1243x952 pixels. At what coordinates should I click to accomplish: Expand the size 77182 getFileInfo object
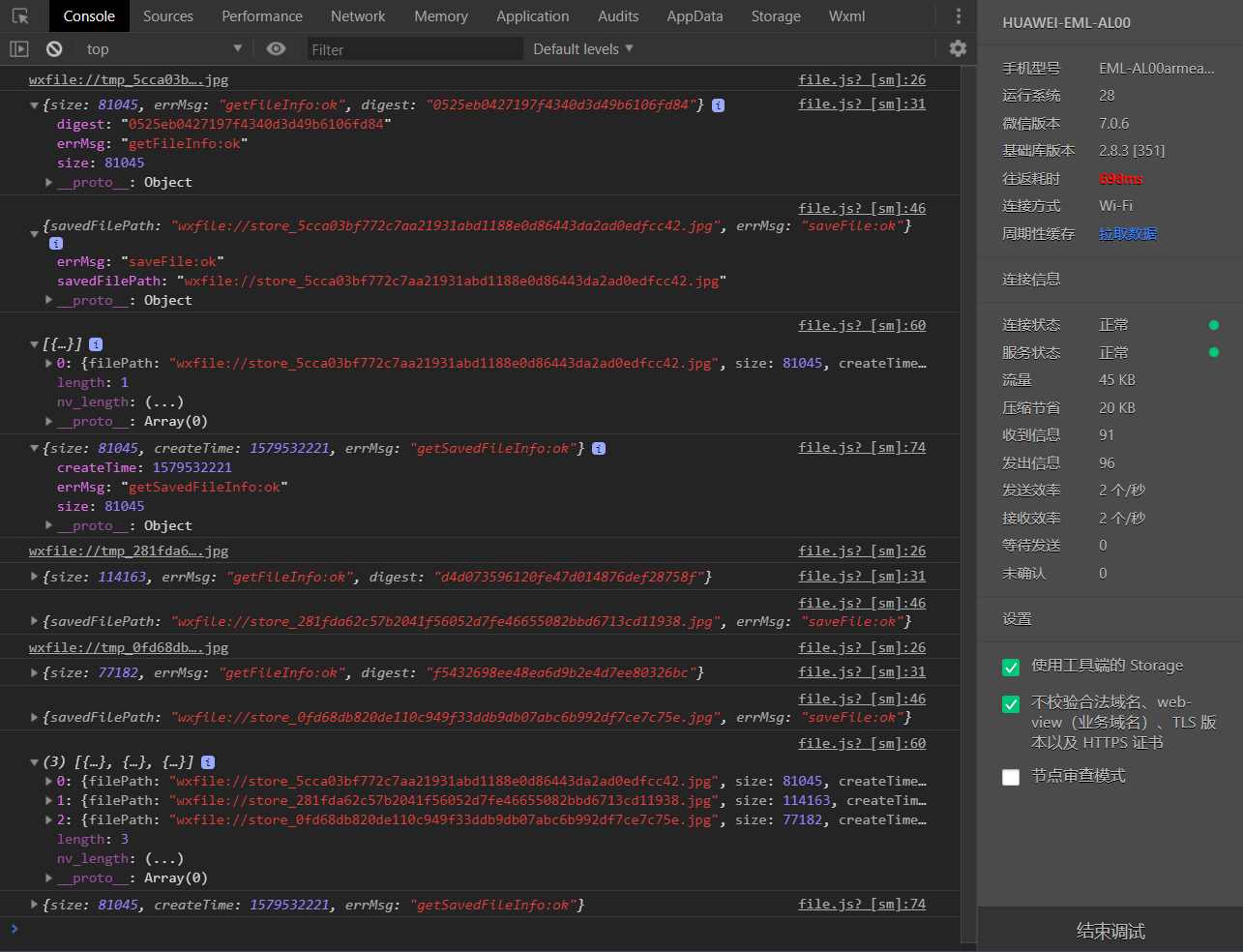click(x=35, y=673)
